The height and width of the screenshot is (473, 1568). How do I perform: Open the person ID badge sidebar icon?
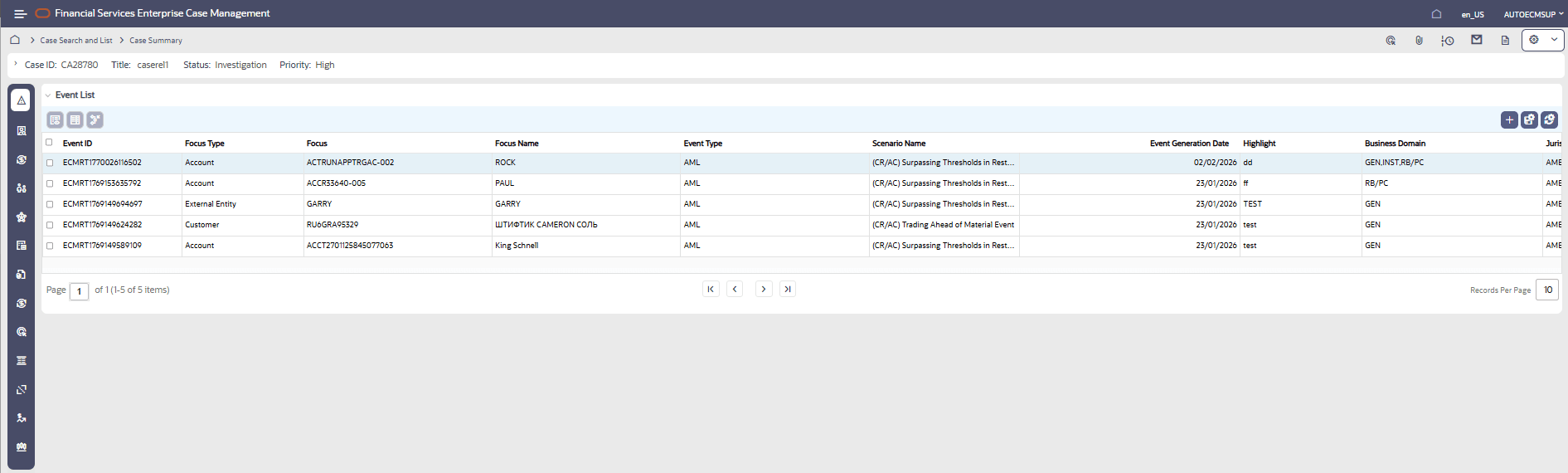click(21, 130)
